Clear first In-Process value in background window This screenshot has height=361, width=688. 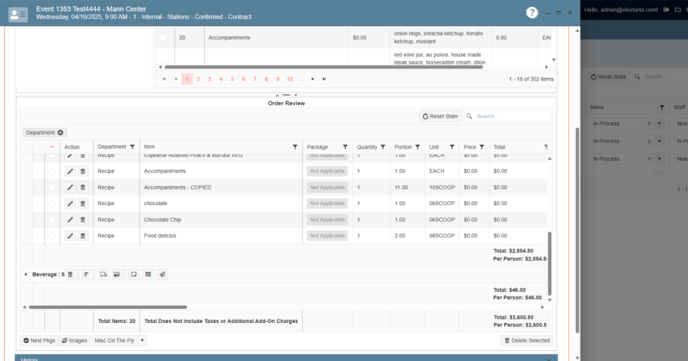tap(649, 124)
